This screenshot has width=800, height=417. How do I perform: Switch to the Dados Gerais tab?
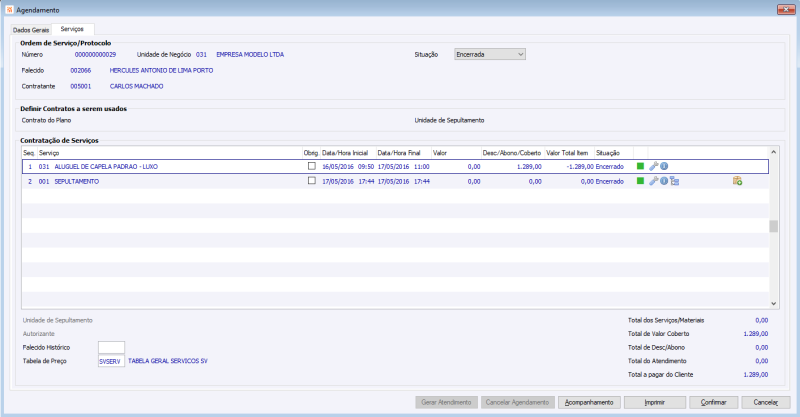[x=31, y=30]
